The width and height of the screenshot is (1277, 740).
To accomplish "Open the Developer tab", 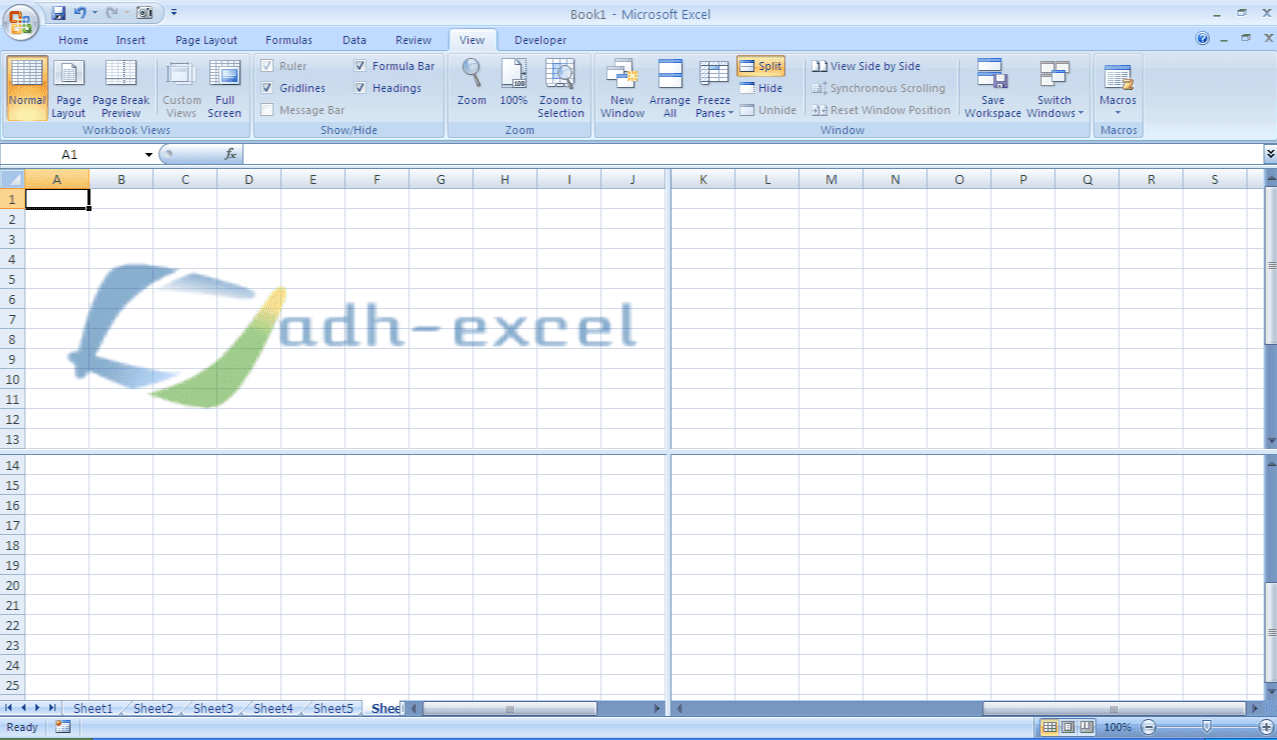I will tap(540, 40).
